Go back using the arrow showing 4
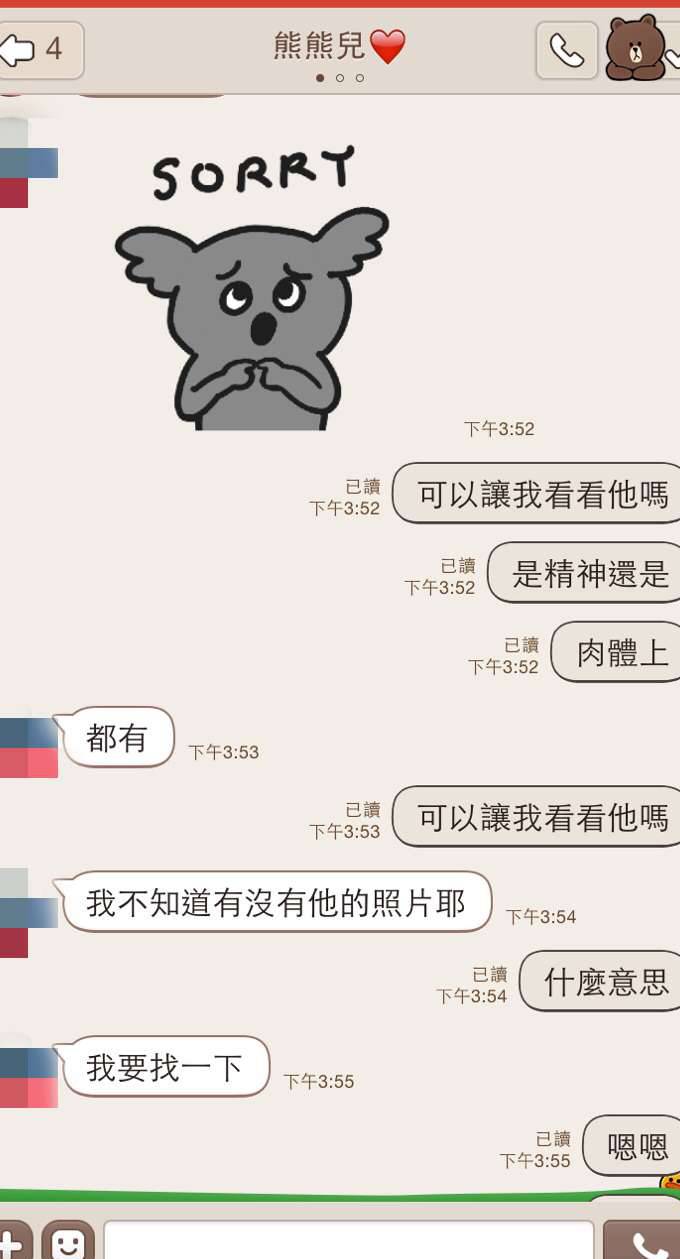The width and height of the screenshot is (680, 1259). [x=40, y=50]
